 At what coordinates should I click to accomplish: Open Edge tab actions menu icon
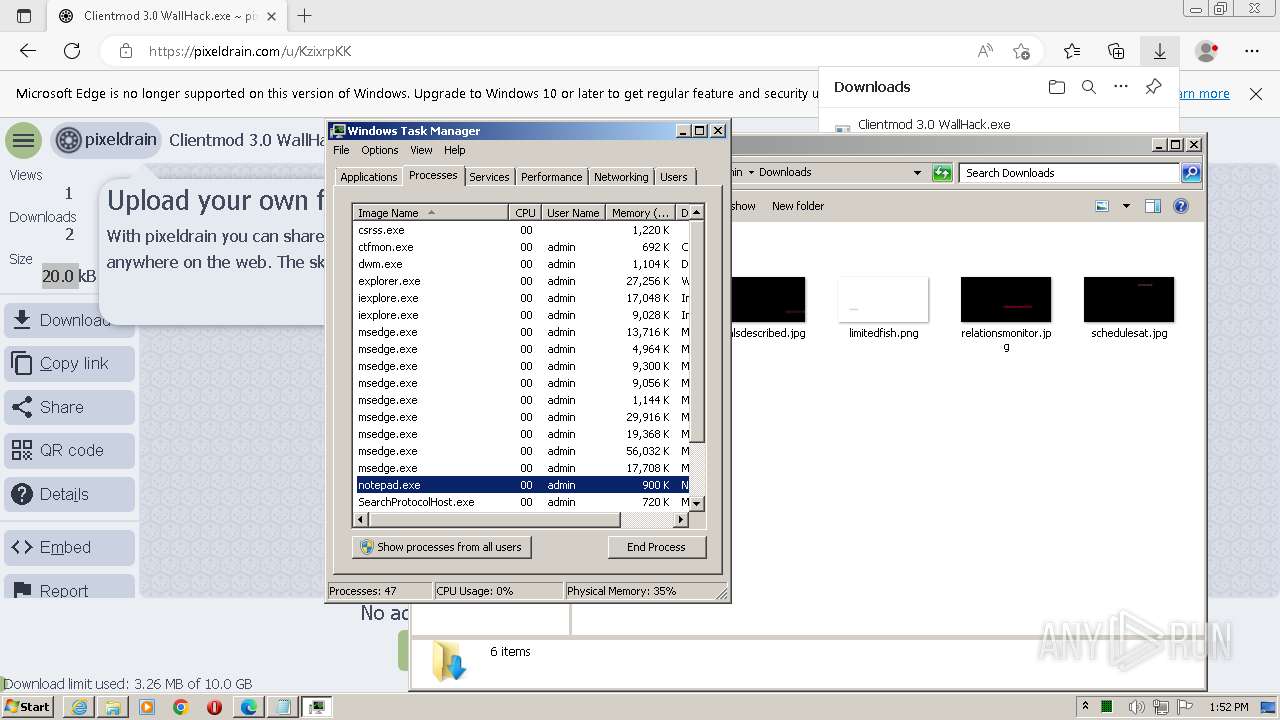(24, 16)
